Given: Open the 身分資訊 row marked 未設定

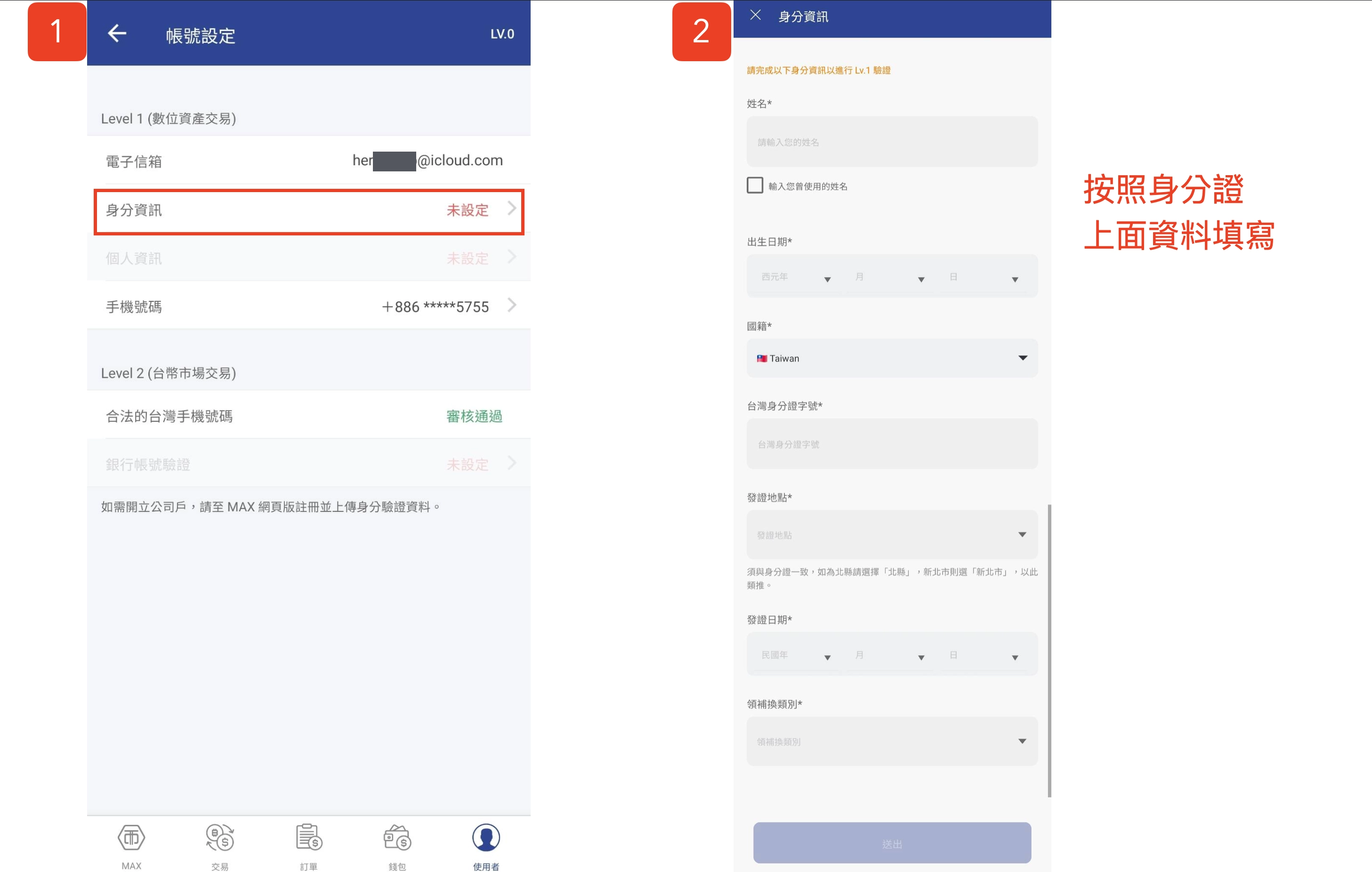Looking at the screenshot, I should point(308,211).
